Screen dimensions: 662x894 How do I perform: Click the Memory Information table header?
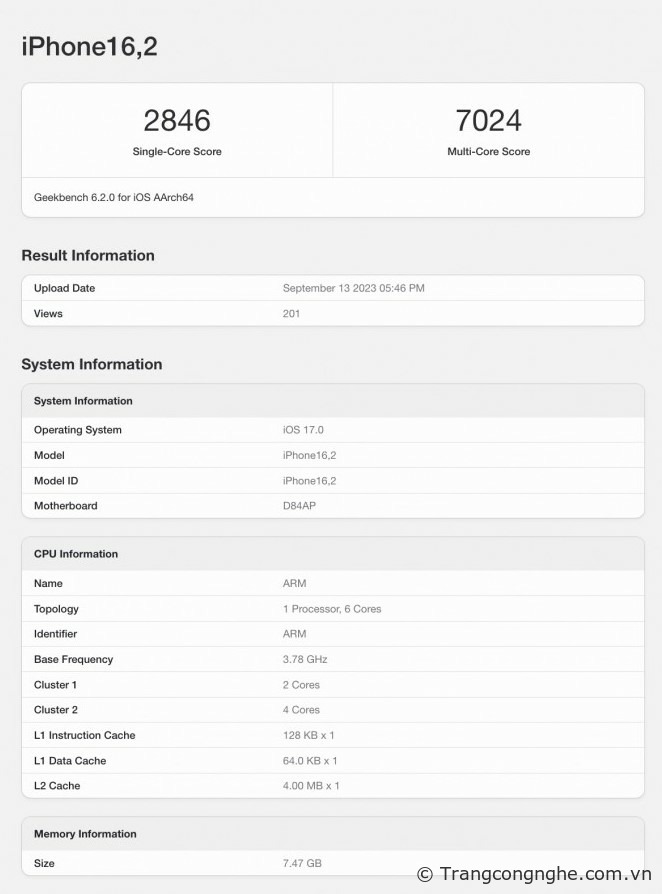pos(85,834)
